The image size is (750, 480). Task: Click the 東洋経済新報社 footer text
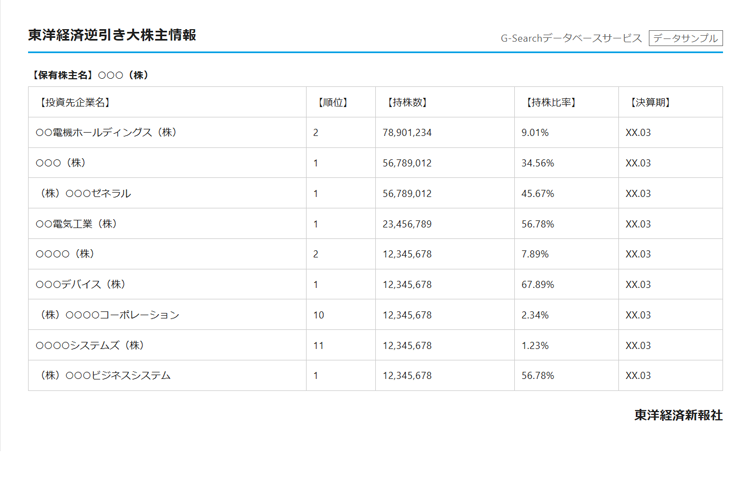(x=678, y=415)
